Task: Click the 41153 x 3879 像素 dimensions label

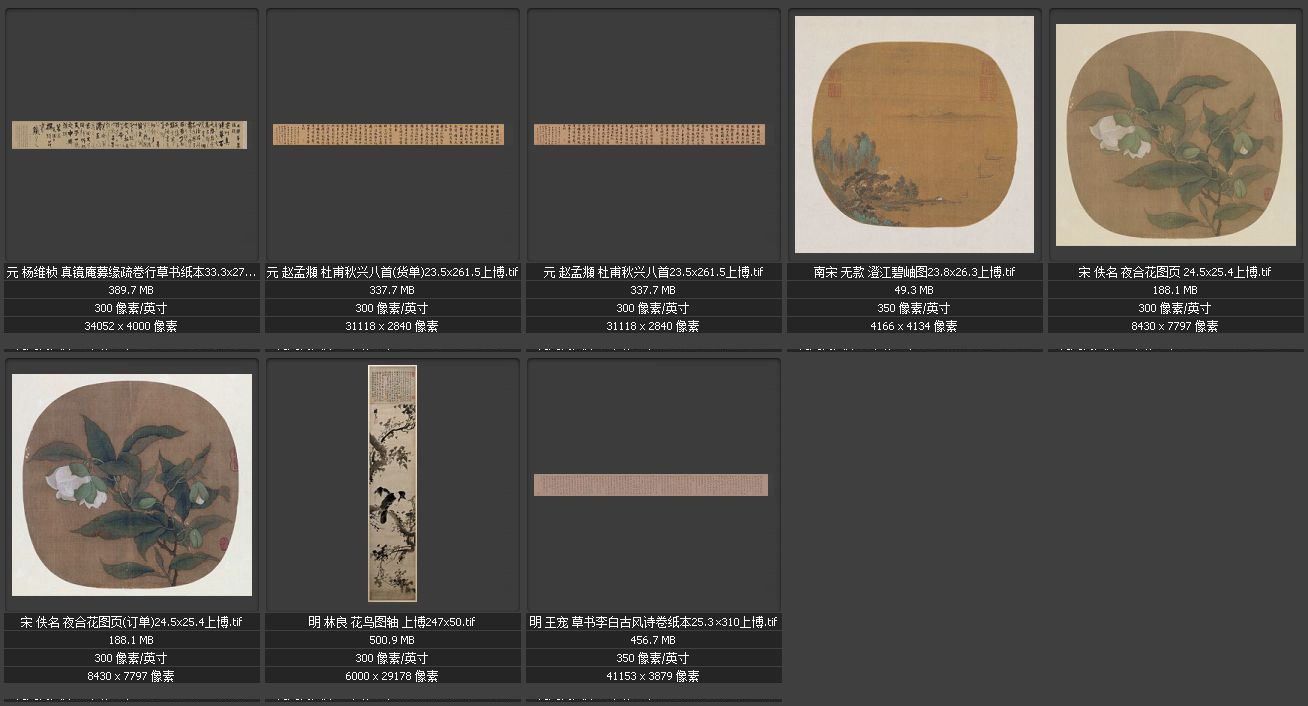Action: [653, 676]
